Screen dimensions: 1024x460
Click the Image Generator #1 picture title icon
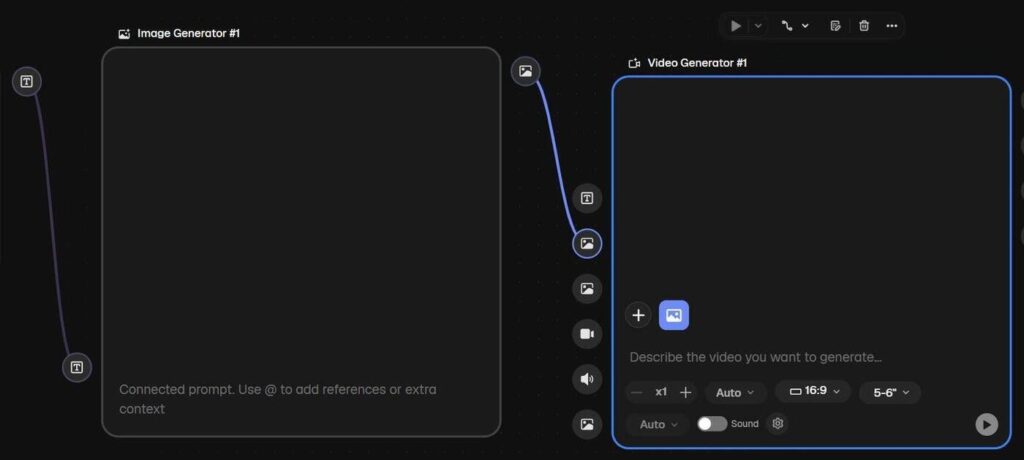pyautogui.click(x=124, y=33)
